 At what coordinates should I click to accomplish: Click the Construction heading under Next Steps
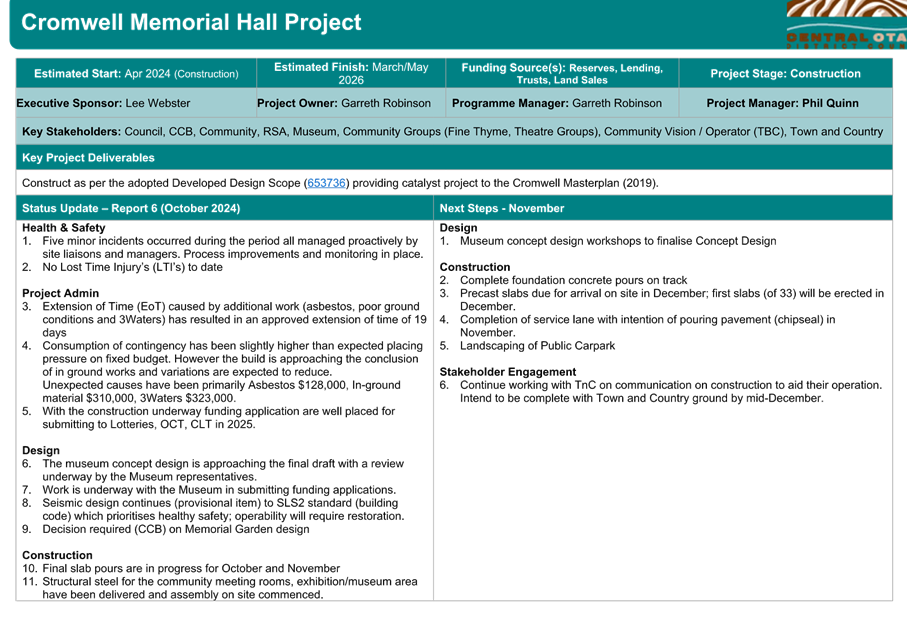475,267
